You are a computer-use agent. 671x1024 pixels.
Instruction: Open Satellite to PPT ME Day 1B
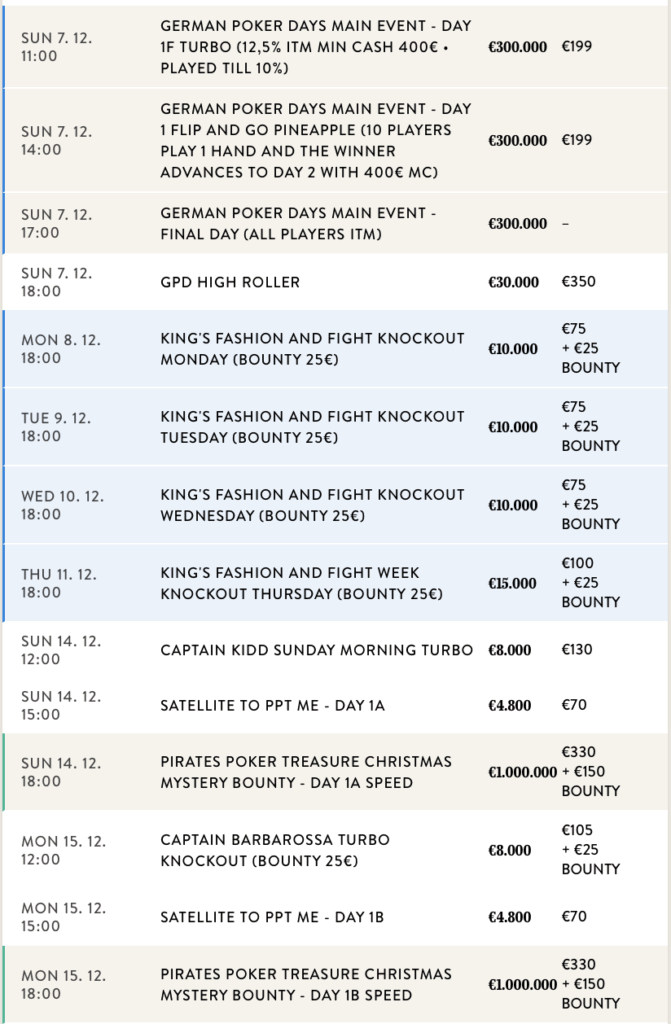pyautogui.click(x=272, y=916)
